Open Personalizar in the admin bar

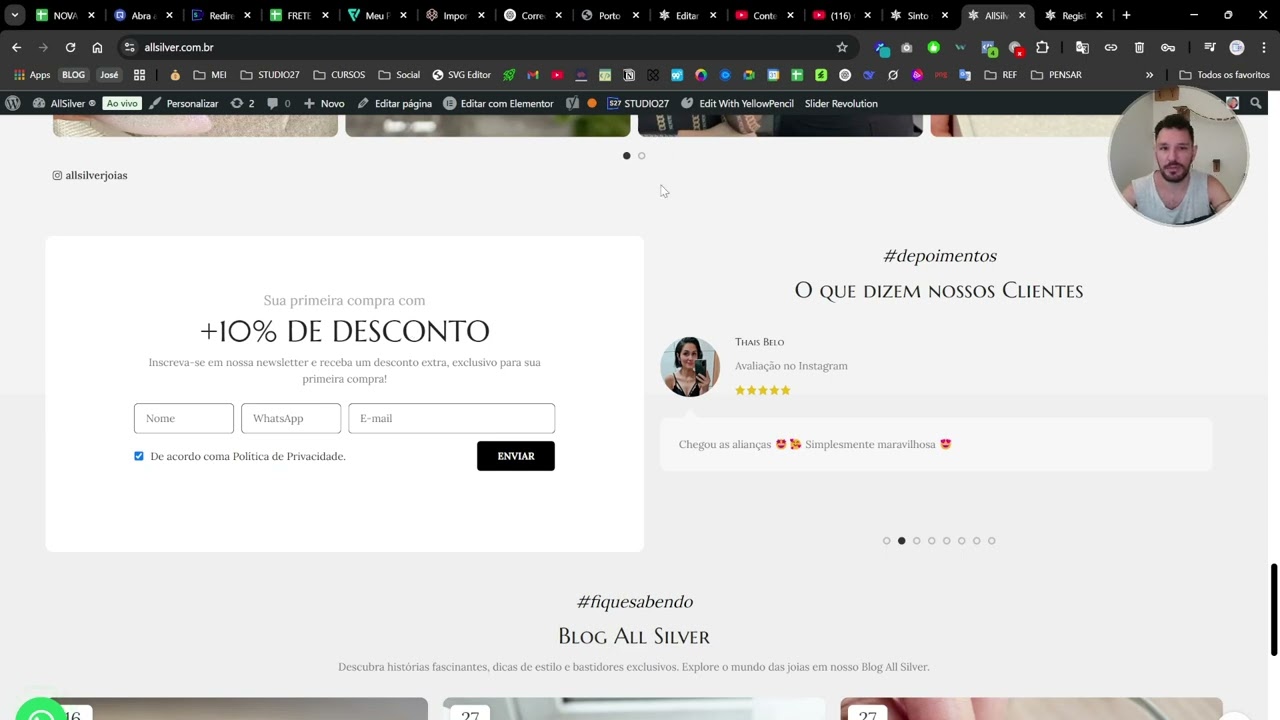point(184,103)
